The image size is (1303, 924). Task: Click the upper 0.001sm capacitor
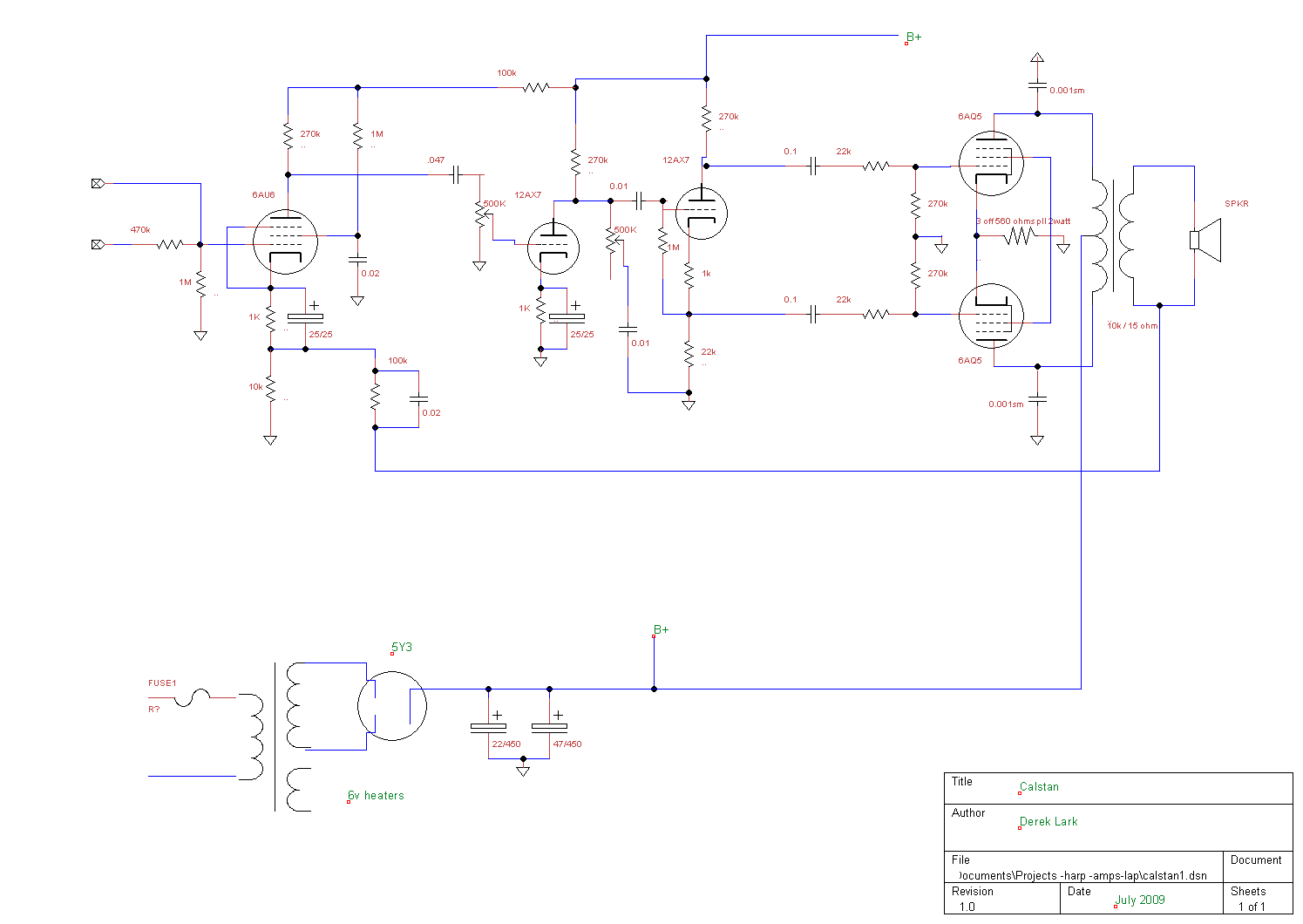(x=1037, y=85)
